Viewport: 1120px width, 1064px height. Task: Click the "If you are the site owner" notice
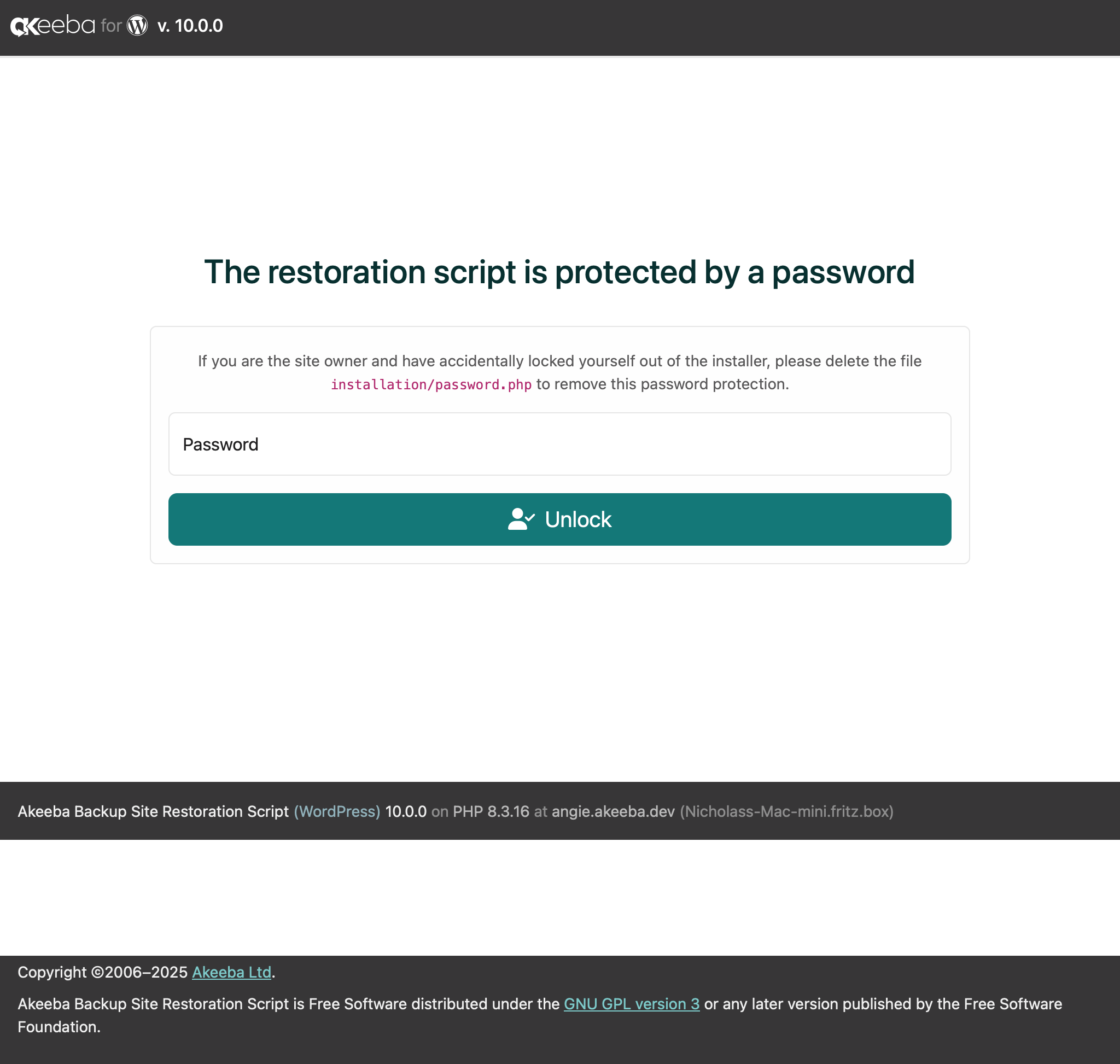(559, 361)
